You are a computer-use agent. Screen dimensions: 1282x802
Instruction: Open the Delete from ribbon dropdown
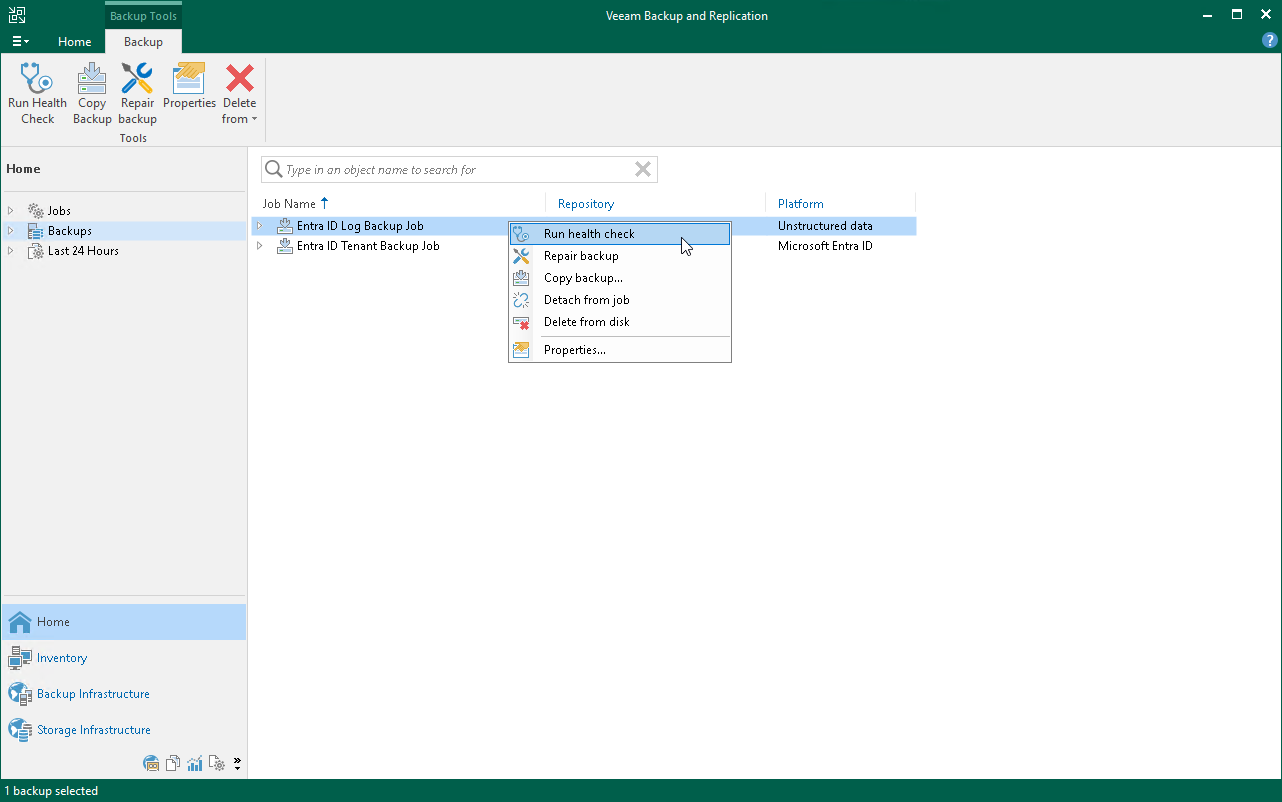pyautogui.click(x=240, y=94)
